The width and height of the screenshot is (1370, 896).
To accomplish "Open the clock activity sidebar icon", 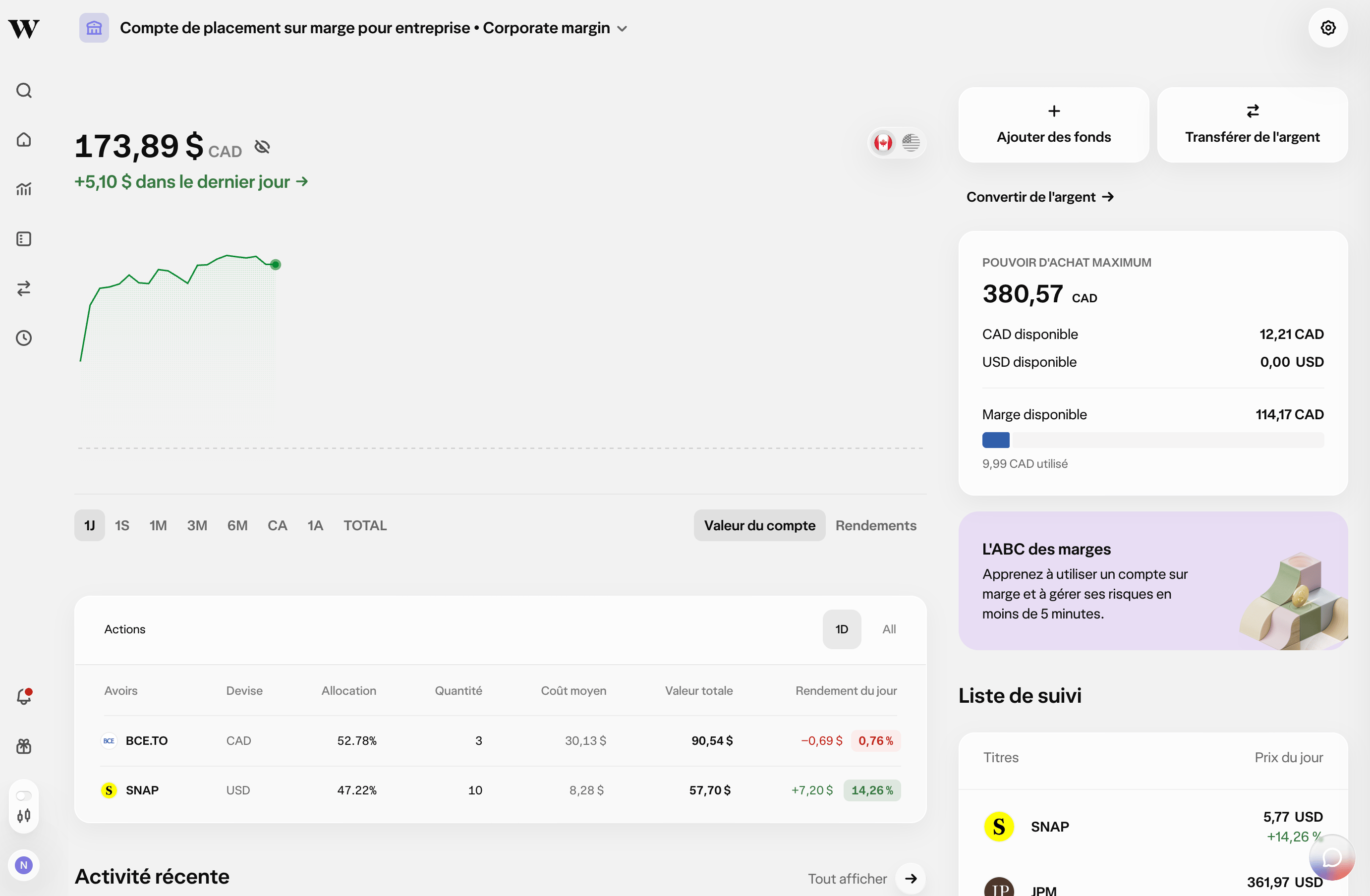I will (24, 338).
